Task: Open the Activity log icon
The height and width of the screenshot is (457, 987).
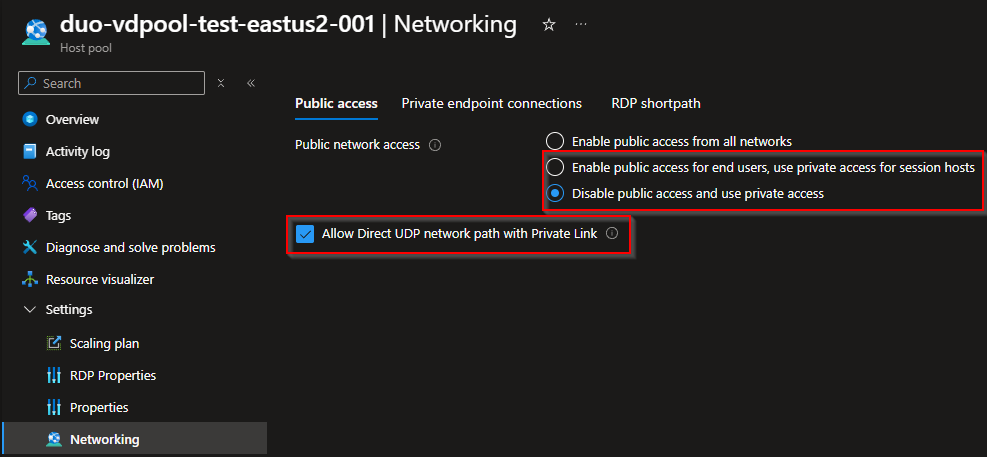Action: 29,151
